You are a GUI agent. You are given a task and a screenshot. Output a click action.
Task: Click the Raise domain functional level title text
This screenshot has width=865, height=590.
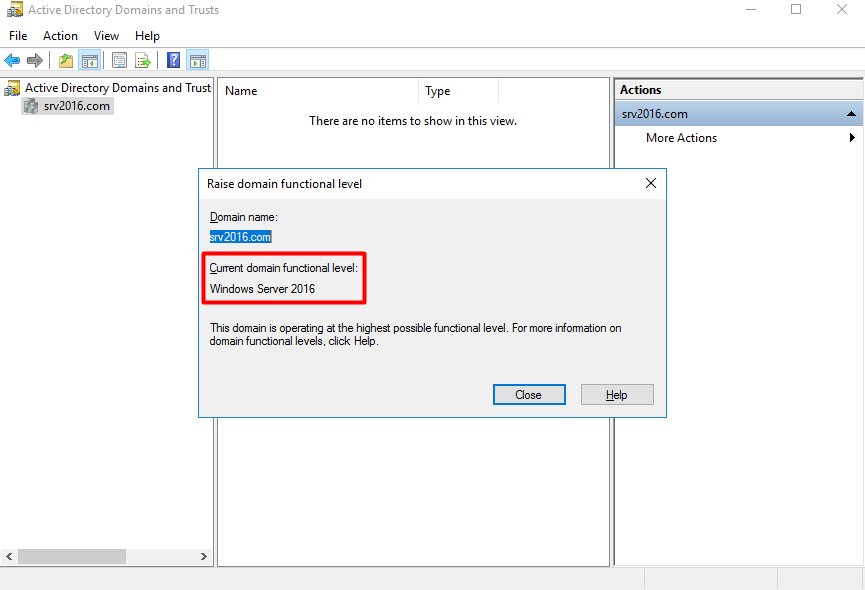[x=284, y=184]
